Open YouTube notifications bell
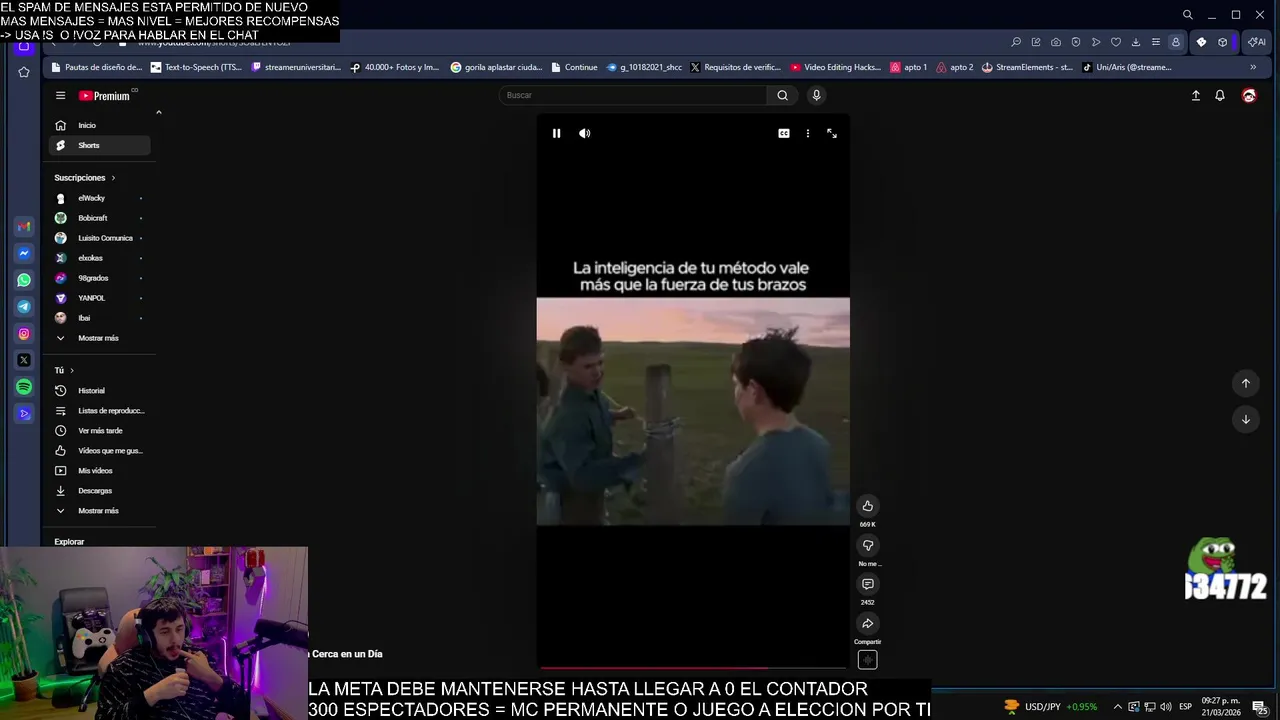1280x720 pixels. point(1220,95)
